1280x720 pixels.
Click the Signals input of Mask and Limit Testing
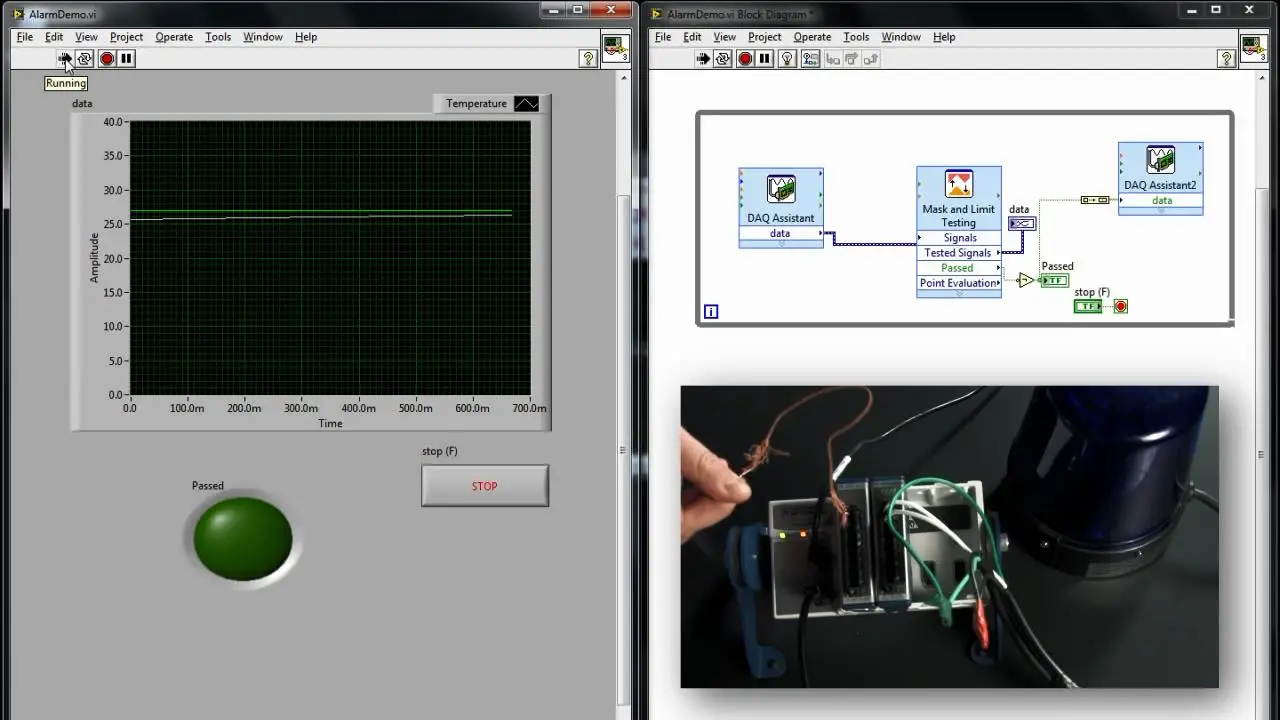pos(959,238)
